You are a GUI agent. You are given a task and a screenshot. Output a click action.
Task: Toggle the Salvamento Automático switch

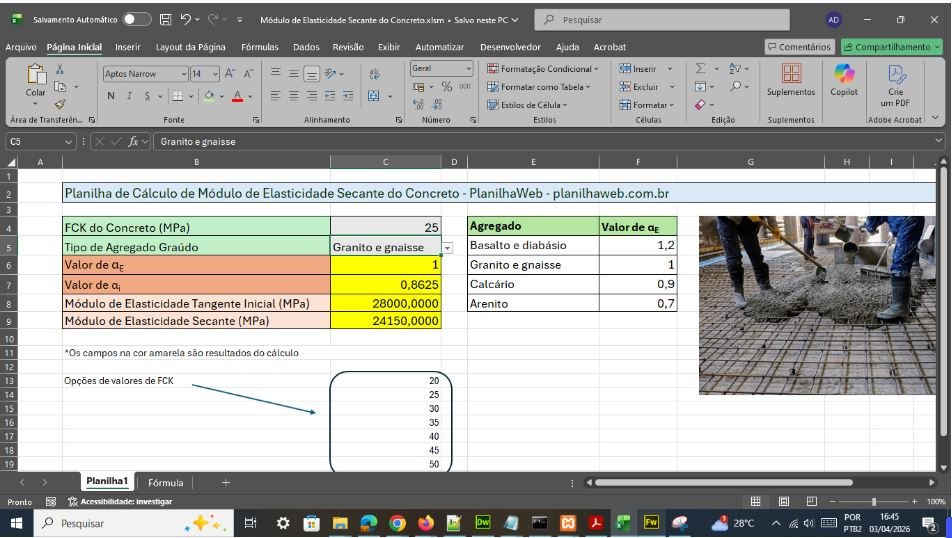(137, 19)
